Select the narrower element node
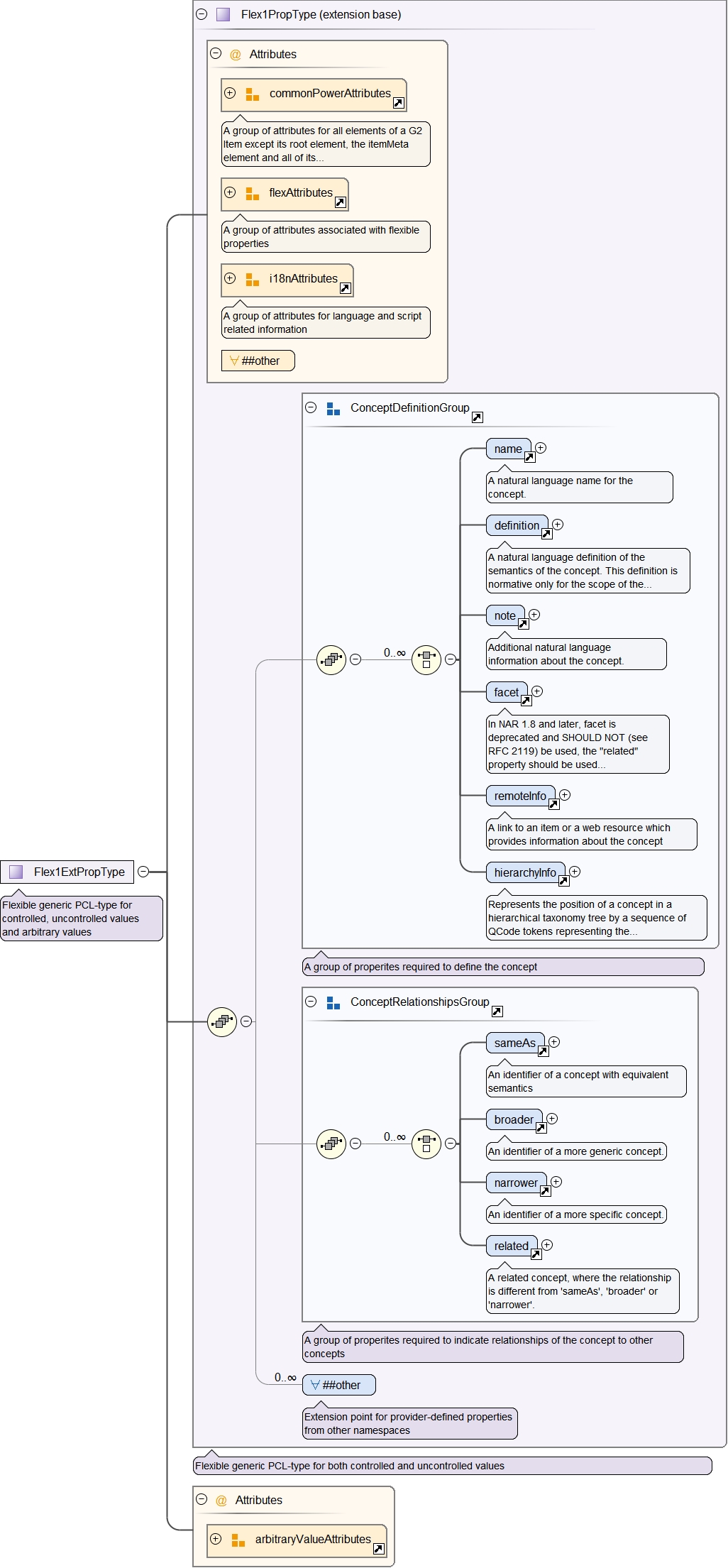The width and height of the screenshot is (728, 1568). tap(515, 1183)
